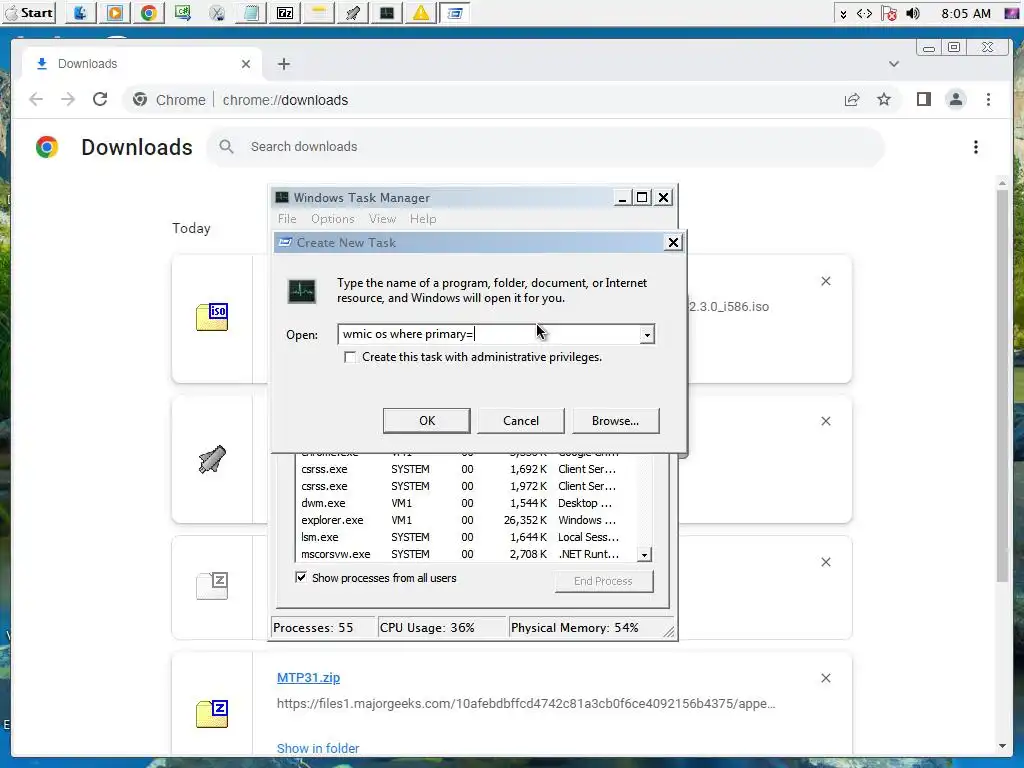The width and height of the screenshot is (1024, 768).
Task: Launch the media player taskbar icon
Action: [115, 12]
